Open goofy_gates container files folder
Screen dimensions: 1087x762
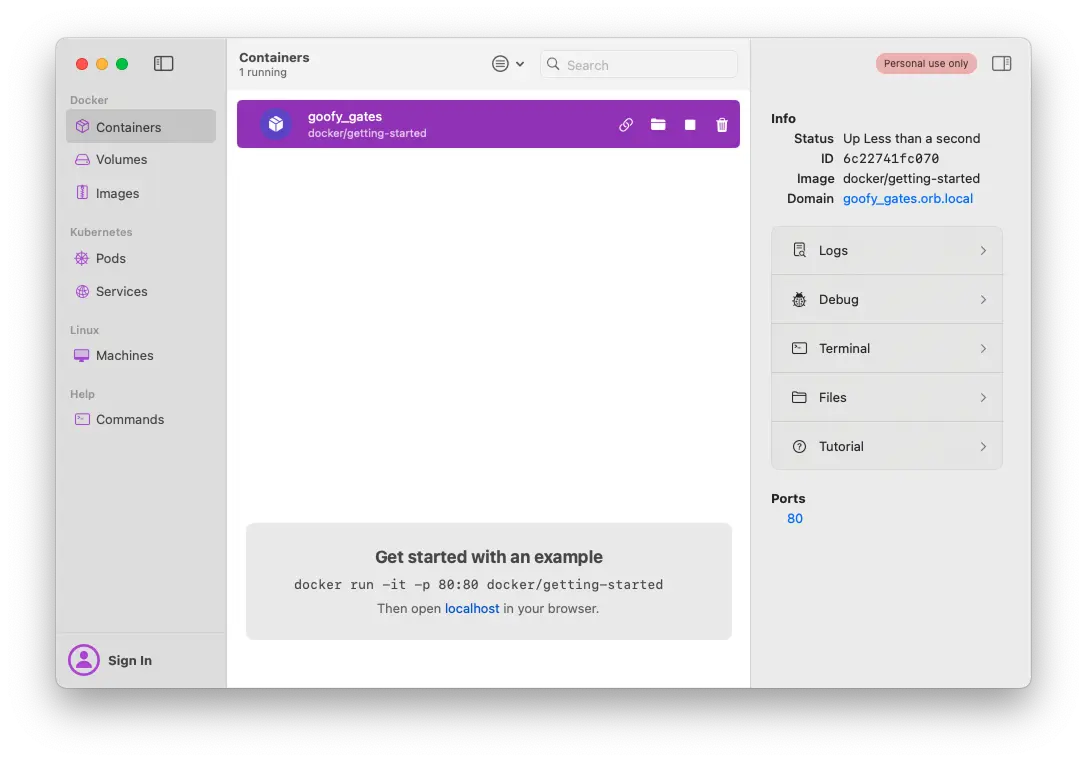(658, 124)
